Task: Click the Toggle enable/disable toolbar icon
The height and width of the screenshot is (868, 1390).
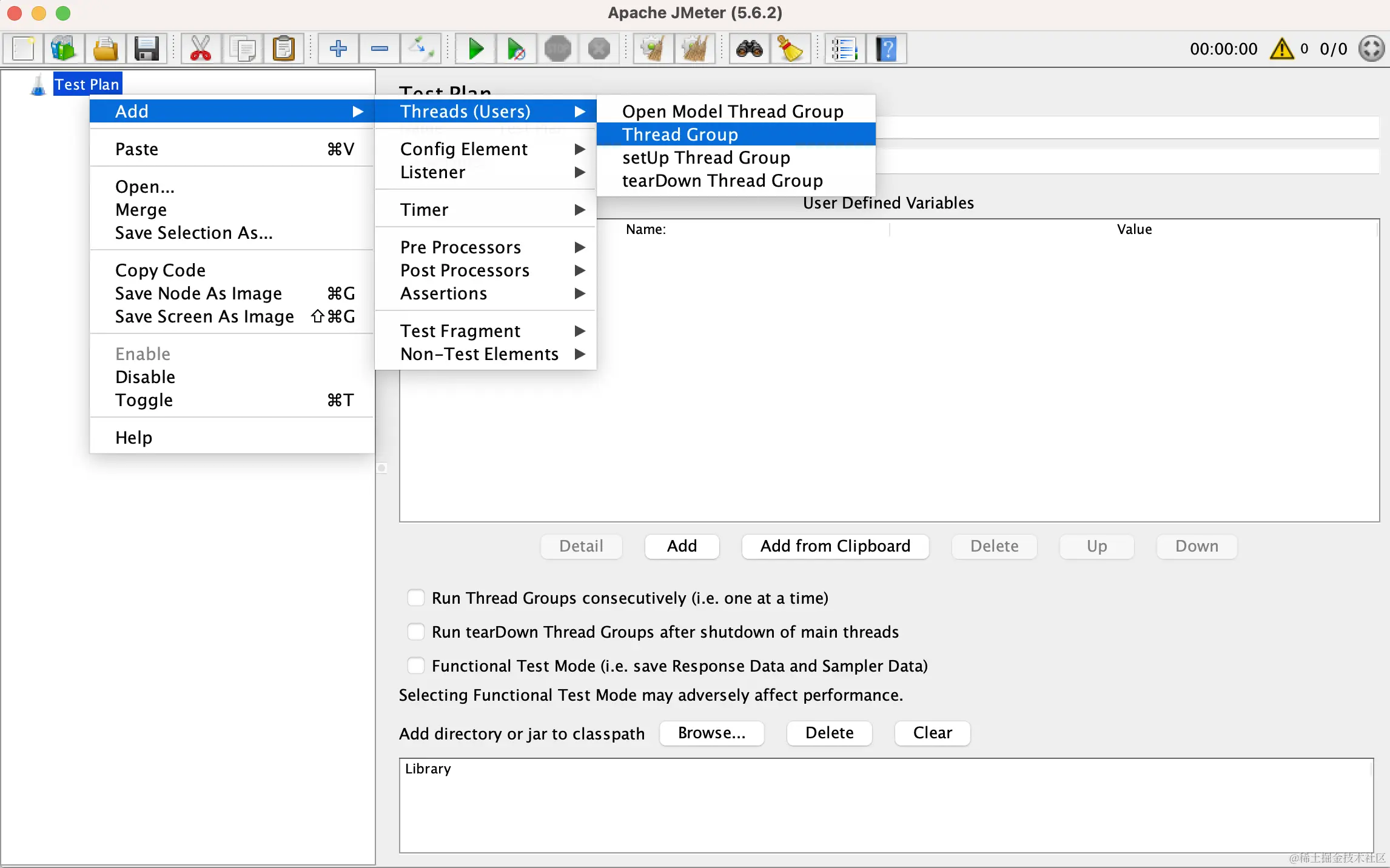Action: point(421,48)
